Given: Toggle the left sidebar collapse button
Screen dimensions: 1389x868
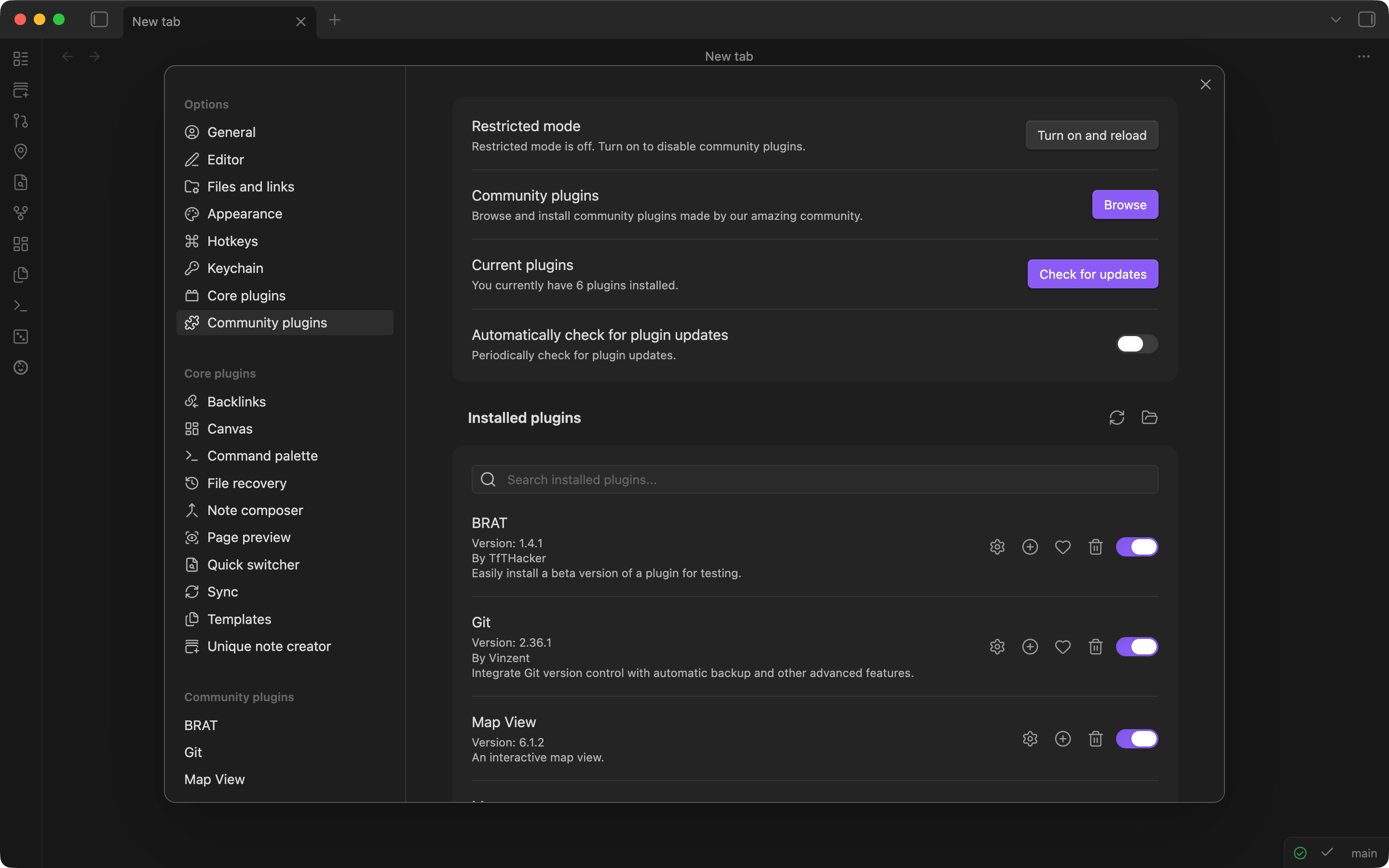Looking at the screenshot, I should coord(99,20).
